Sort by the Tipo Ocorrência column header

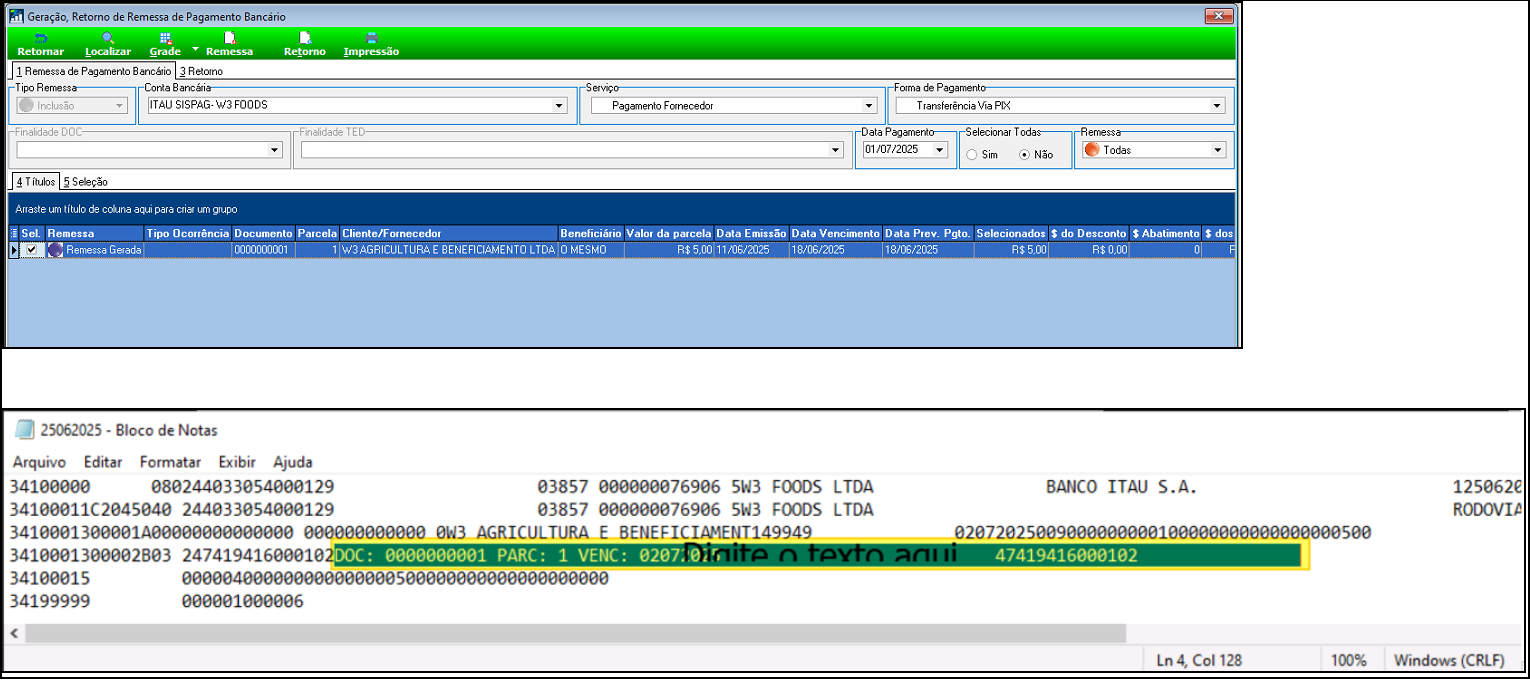click(188, 233)
